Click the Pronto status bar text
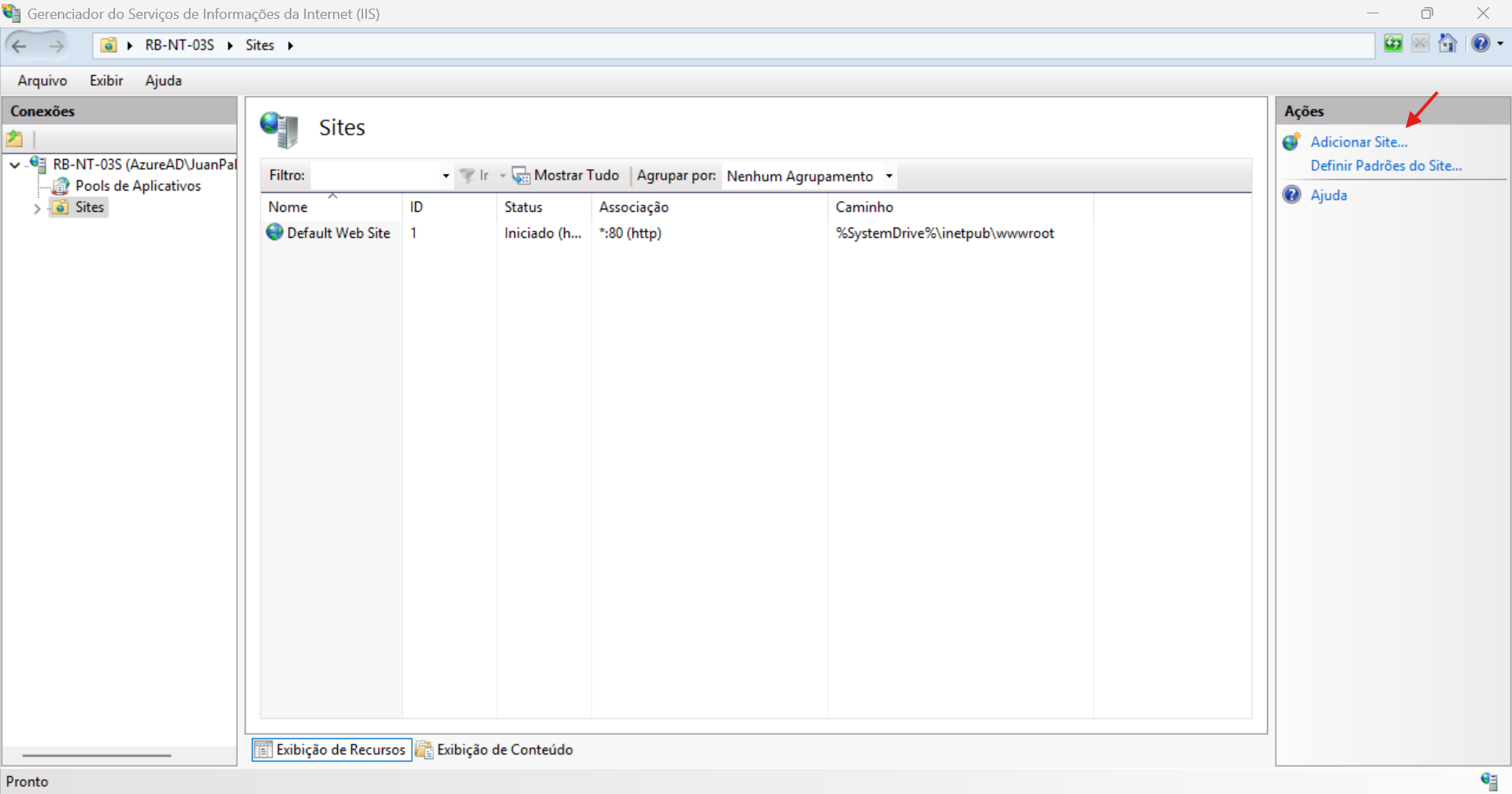This screenshot has height=794, width=1512. pyautogui.click(x=28, y=781)
